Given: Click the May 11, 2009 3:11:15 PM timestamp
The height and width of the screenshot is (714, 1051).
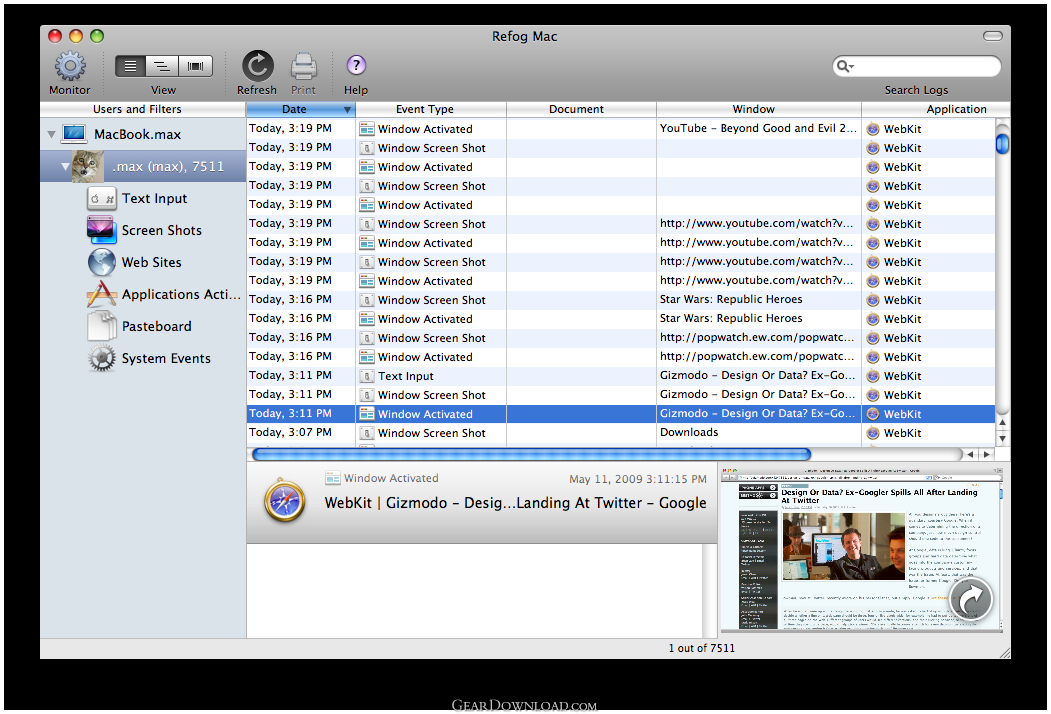Looking at the screenshot, I should pyautogui.click(x=637, y=479).
